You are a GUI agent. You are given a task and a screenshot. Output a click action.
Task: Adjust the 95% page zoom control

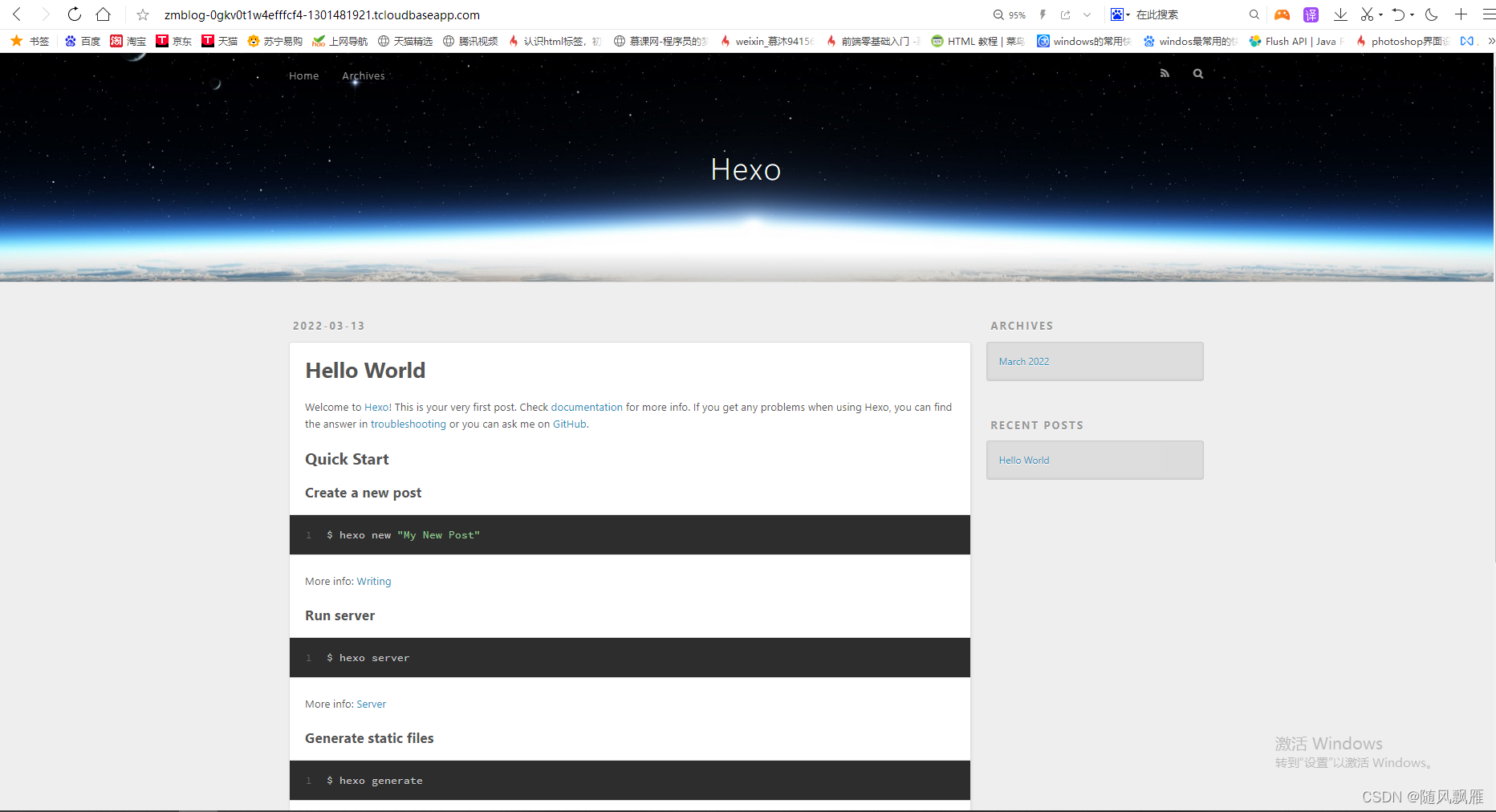coord(1010,14)
